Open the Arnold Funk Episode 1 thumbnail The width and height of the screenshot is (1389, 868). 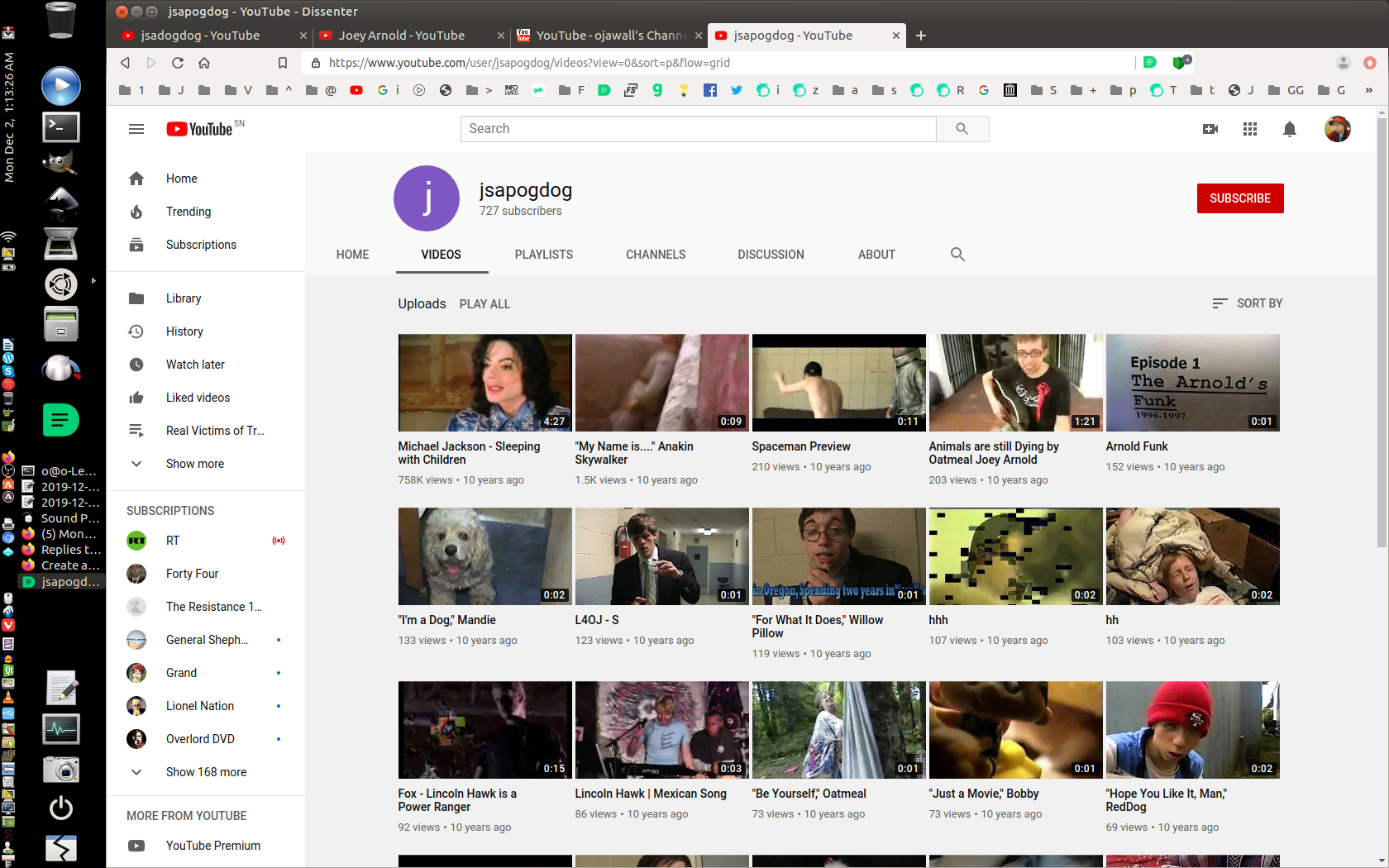click(1193, 383)
